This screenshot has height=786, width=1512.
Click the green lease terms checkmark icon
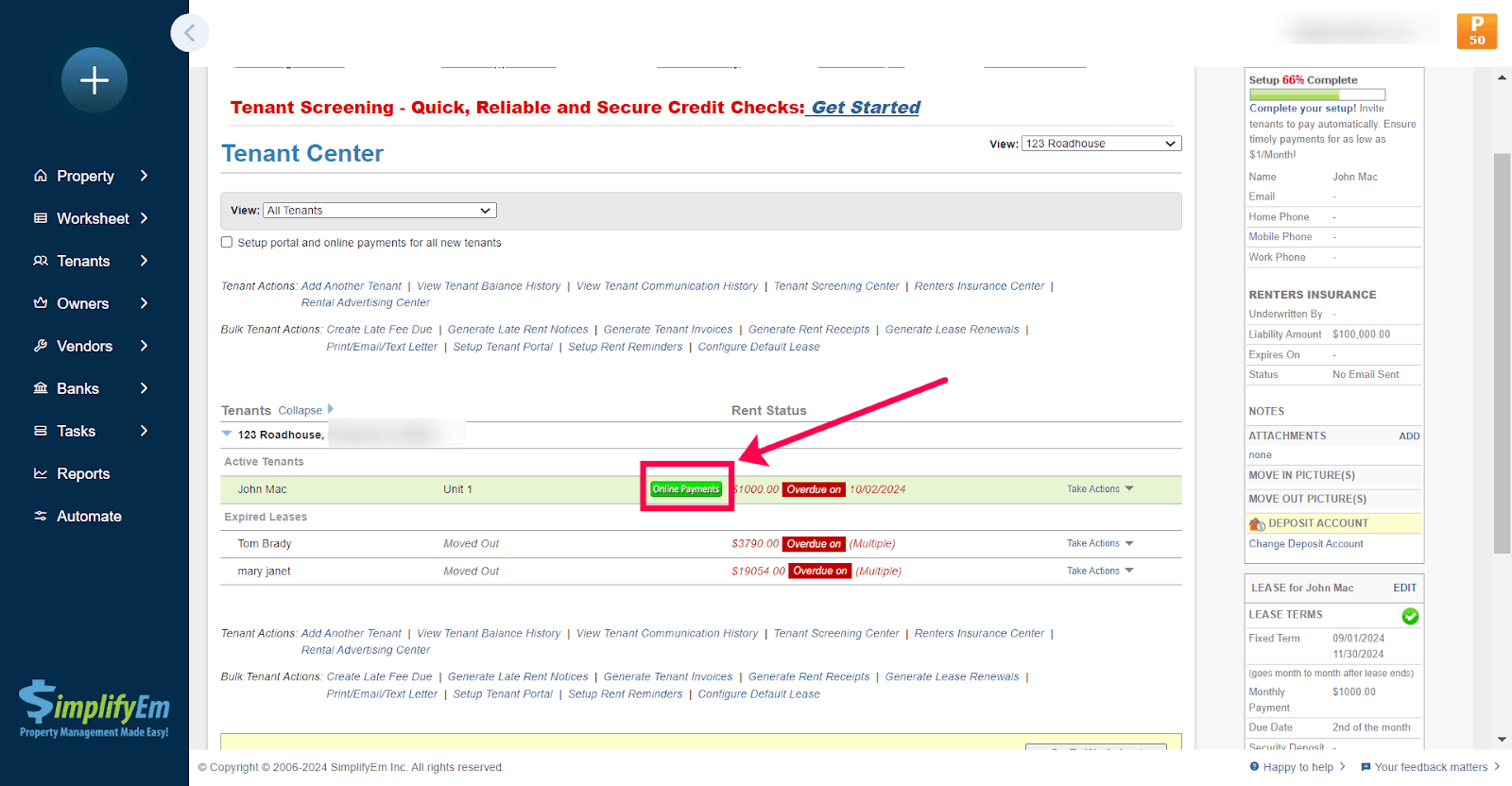point(1410,616)
